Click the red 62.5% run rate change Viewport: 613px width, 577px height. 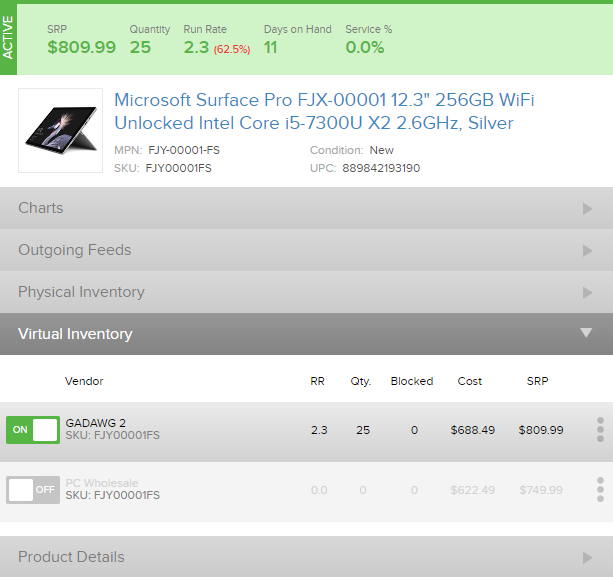[232, 49]
